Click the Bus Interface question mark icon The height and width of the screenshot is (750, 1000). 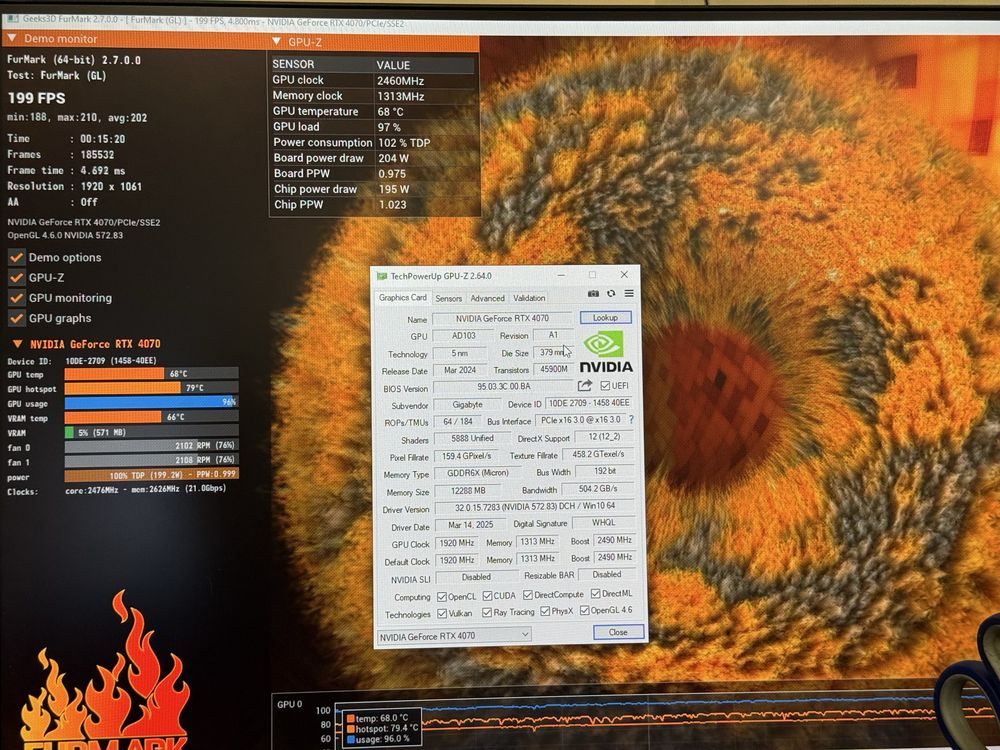point(631,420)
